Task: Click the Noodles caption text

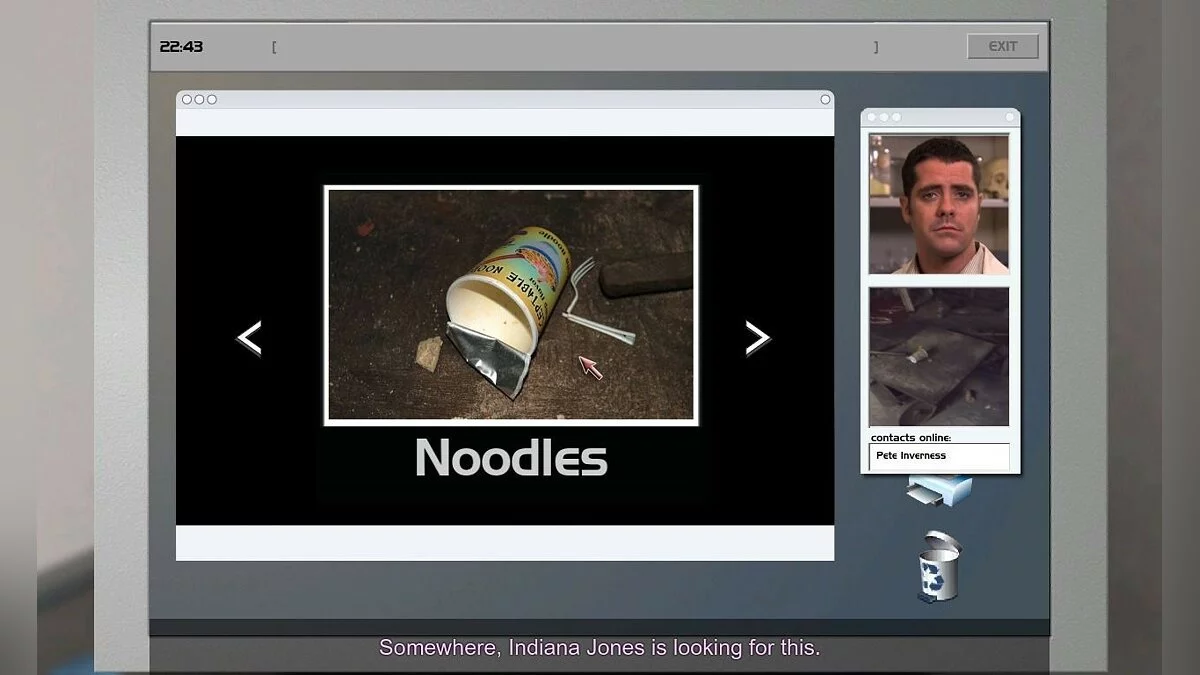Action: pyautogui.click(x=511, y=457)
